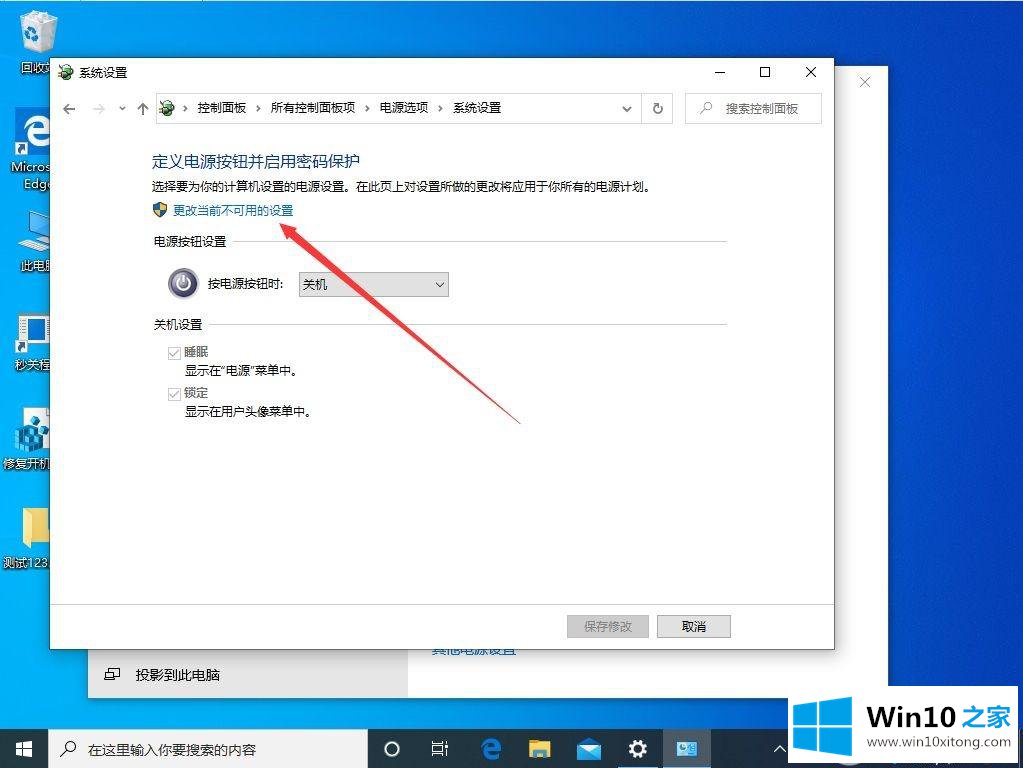Open Mail app from taskbar
The image size is (1023, 768).
(588, 749)
